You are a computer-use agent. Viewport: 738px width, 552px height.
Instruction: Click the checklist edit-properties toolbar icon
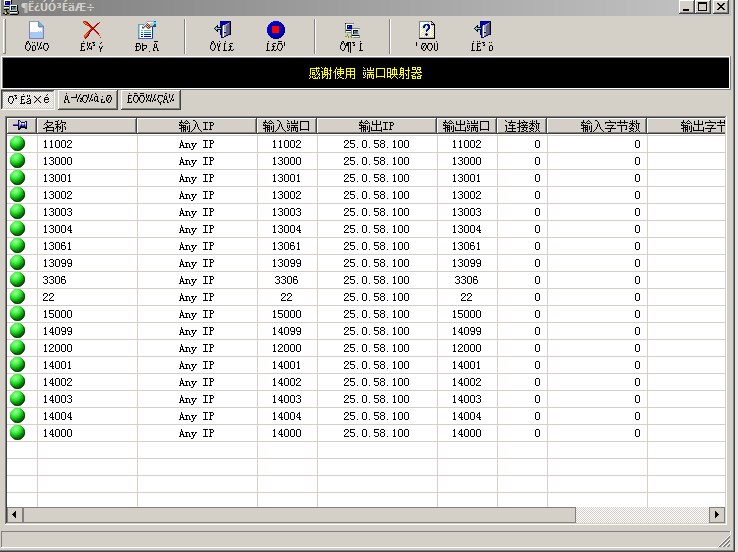click(x=147, y=30)
